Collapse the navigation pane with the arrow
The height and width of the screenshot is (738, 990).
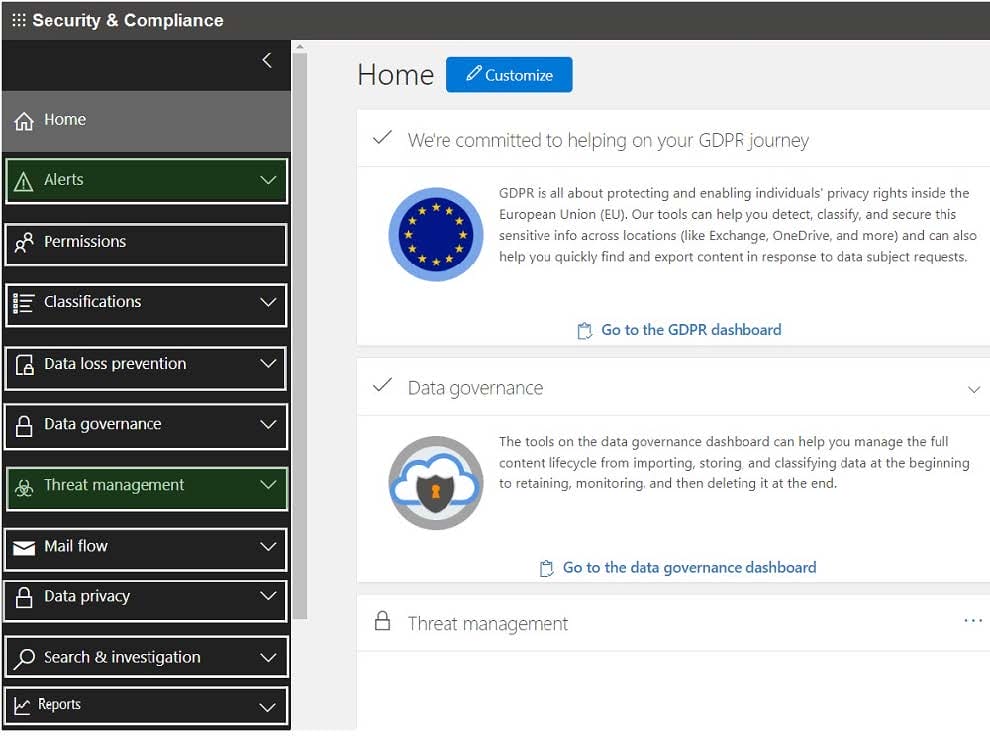click(266, 60)
